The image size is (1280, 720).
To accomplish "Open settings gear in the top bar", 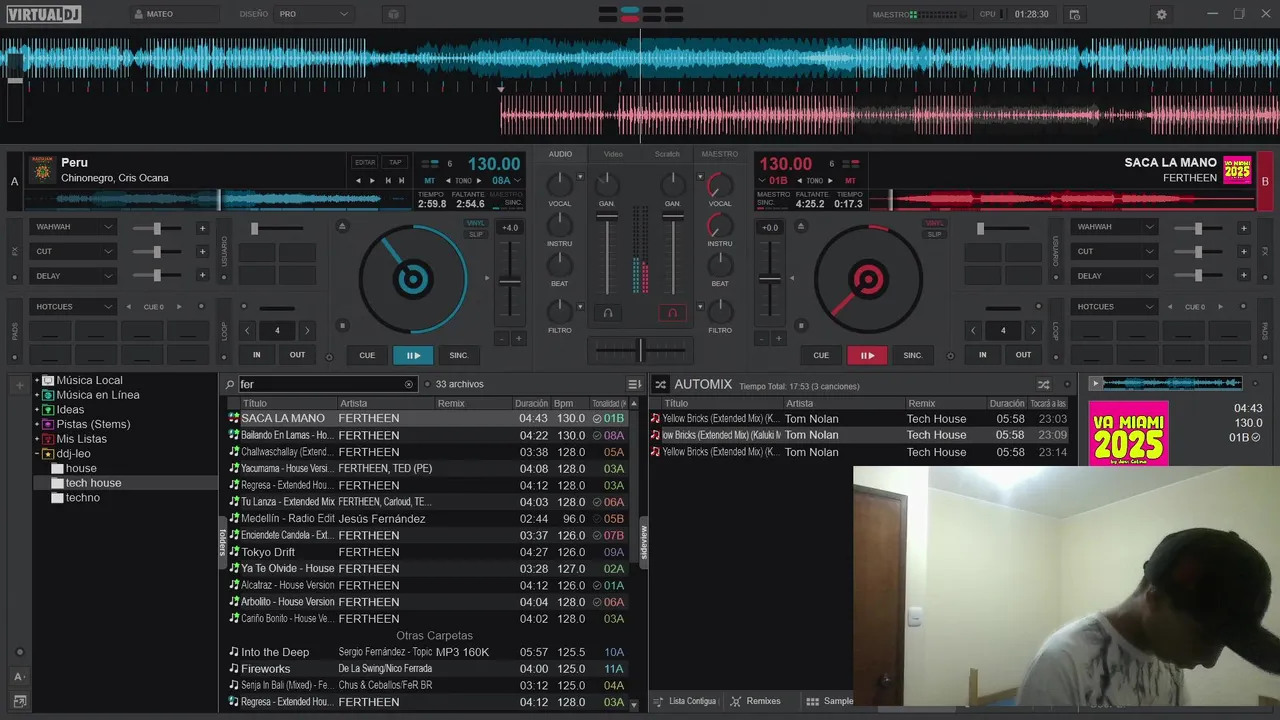I will 1161,15.
